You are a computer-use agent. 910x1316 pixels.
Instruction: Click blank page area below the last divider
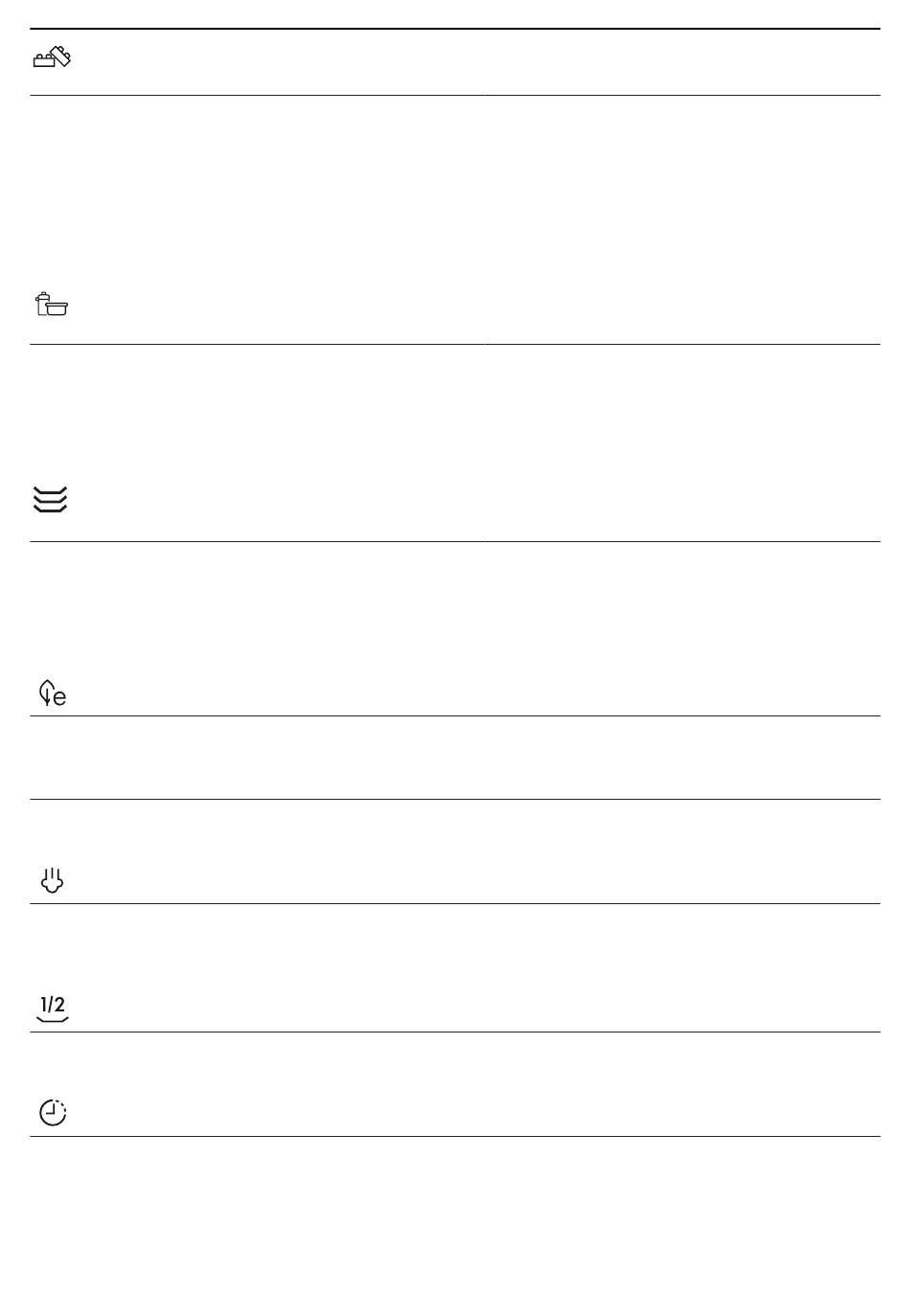(455, 1226)
